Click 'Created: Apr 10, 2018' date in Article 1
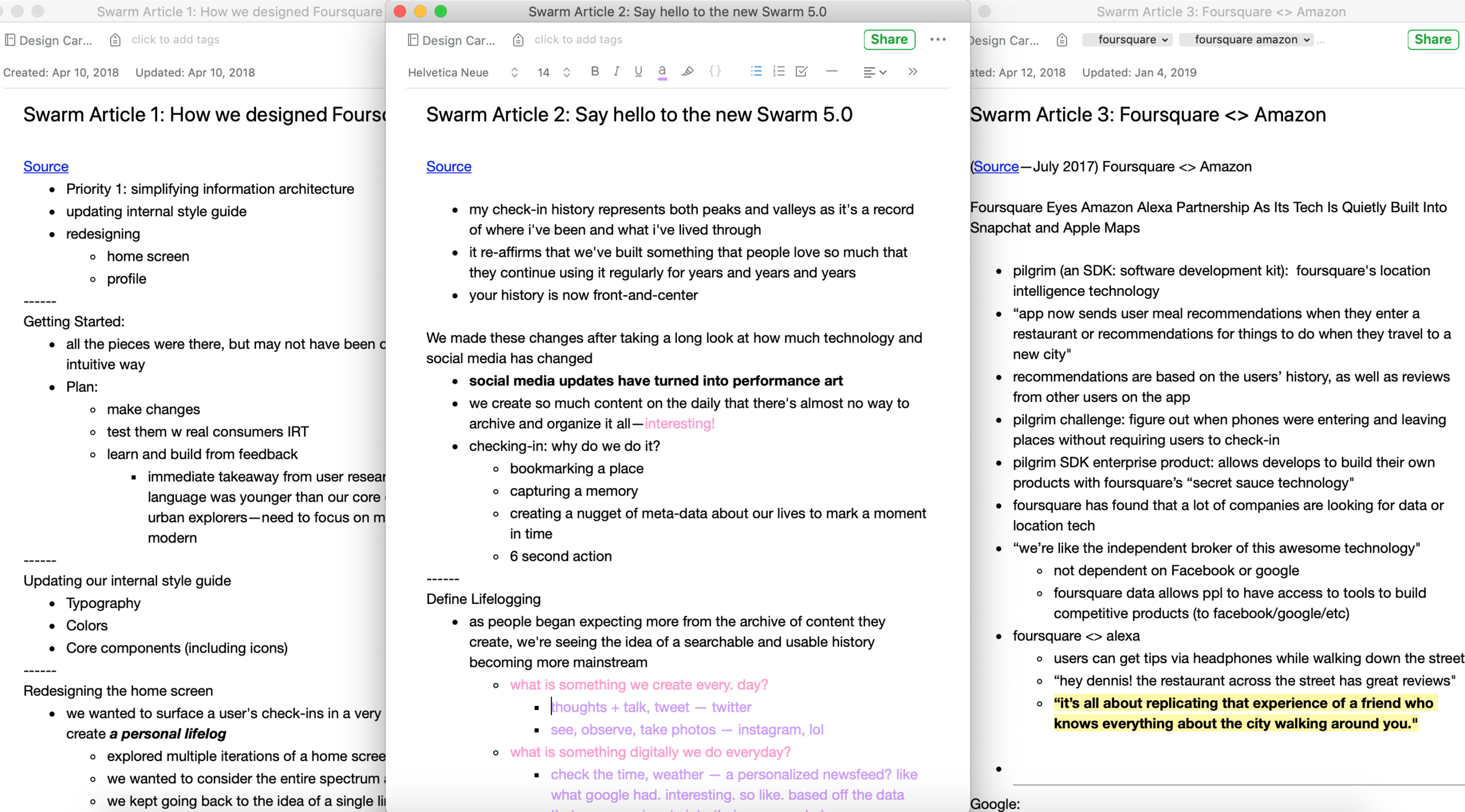Screen dimensions: 1465x812 point(61,73)
